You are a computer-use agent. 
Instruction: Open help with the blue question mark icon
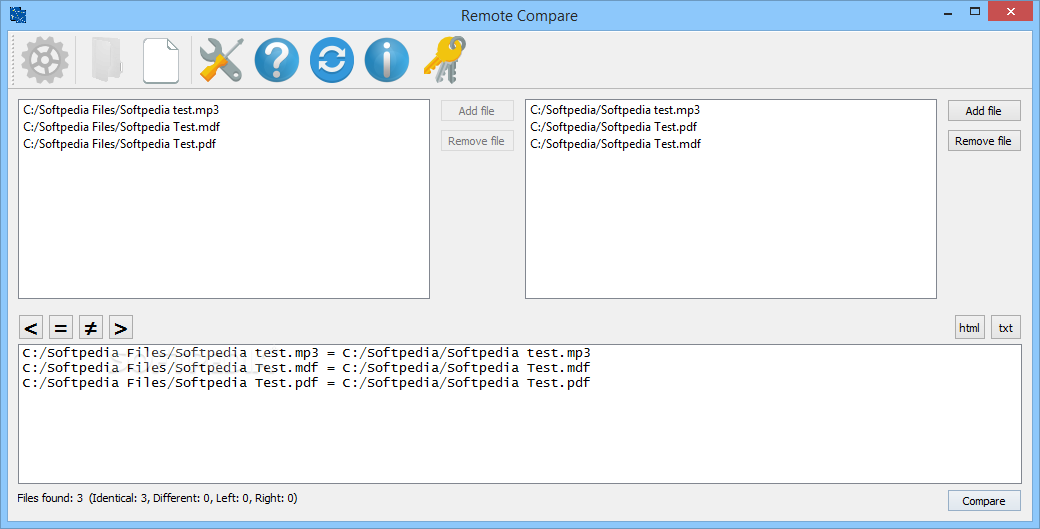[277, 60]
